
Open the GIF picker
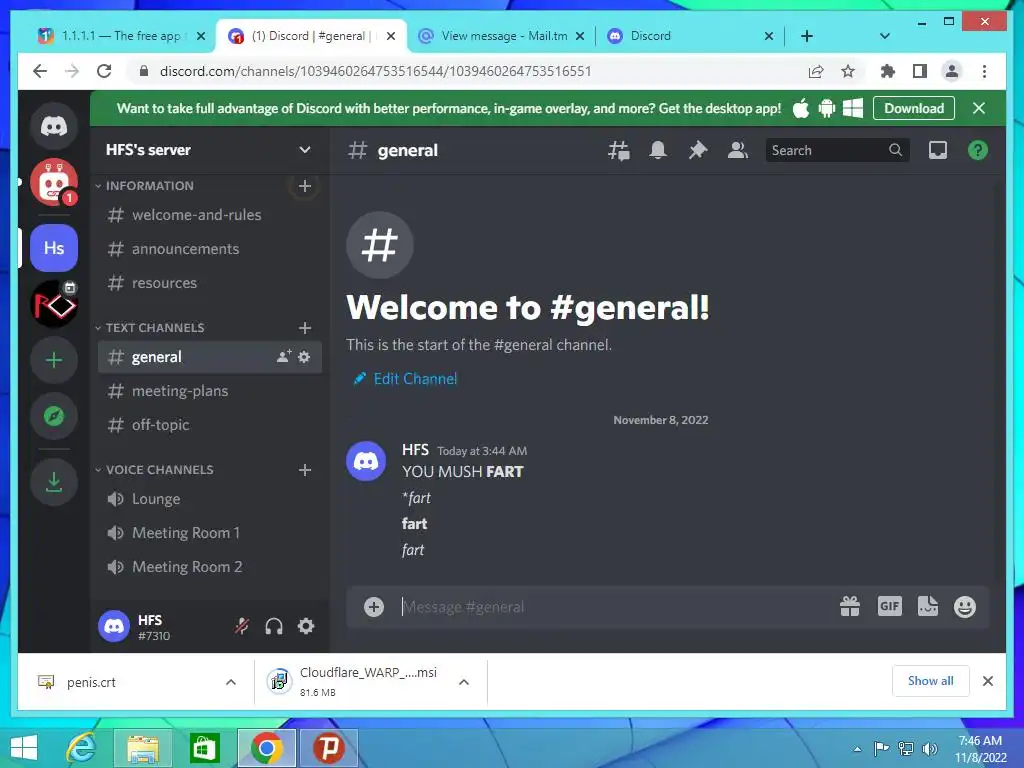[889, 607]
